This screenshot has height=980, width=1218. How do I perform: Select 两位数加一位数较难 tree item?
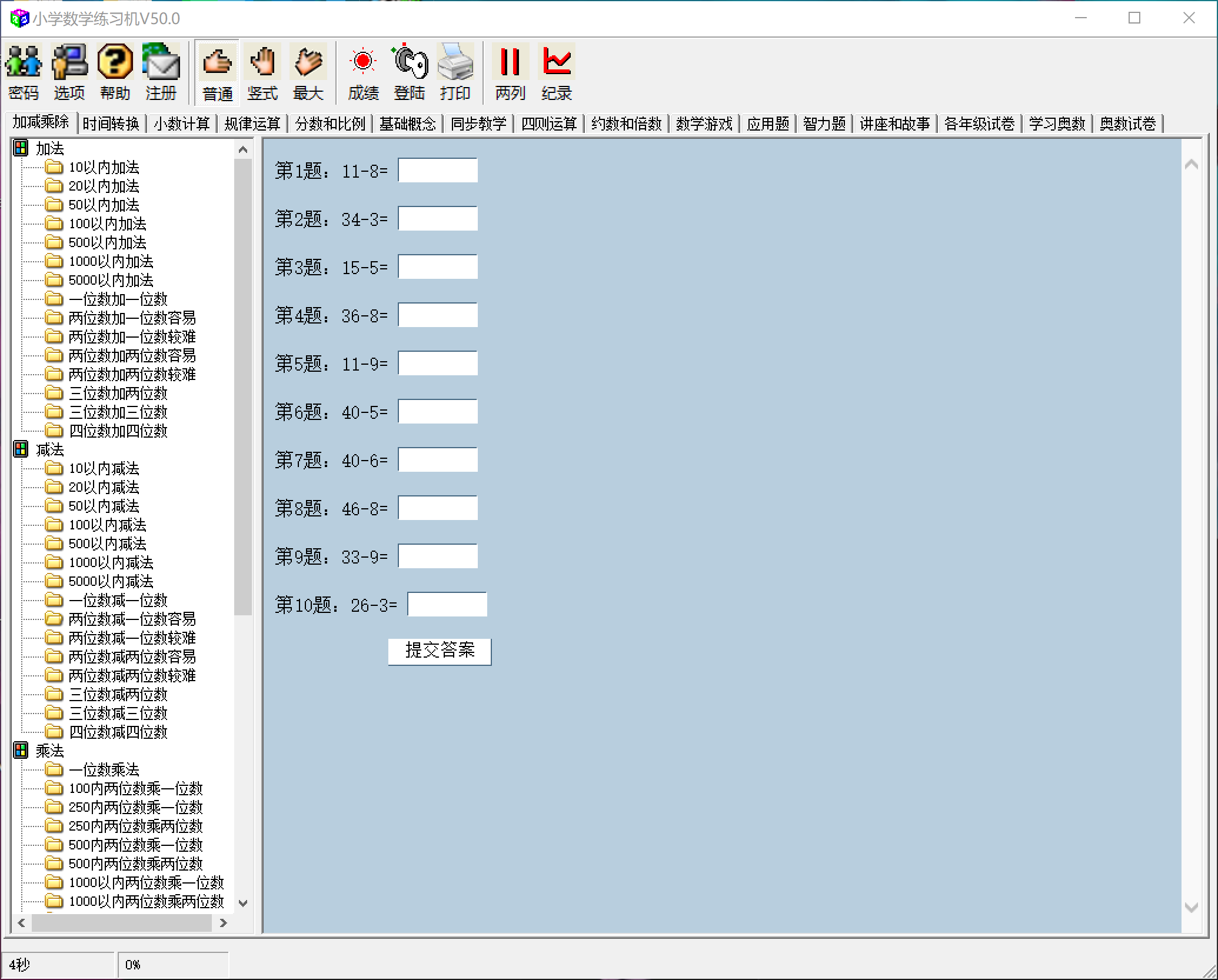click(132, 336)
